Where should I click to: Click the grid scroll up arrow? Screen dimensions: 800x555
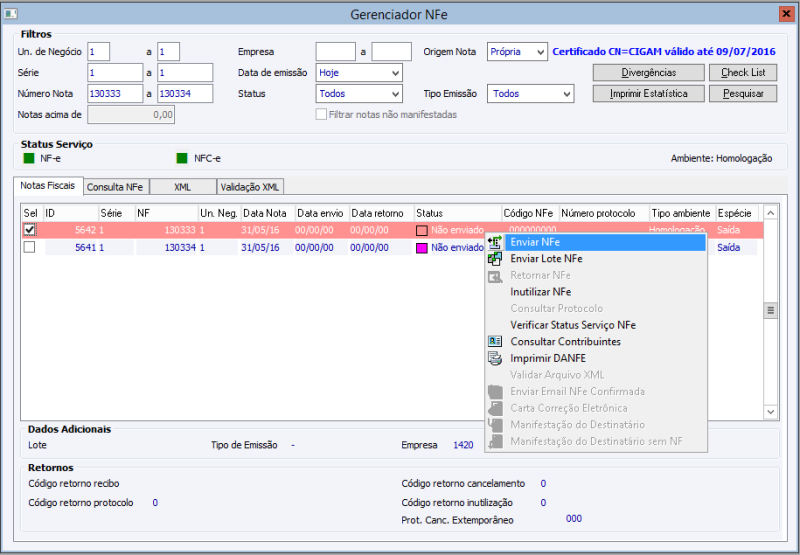coord(770,213)
